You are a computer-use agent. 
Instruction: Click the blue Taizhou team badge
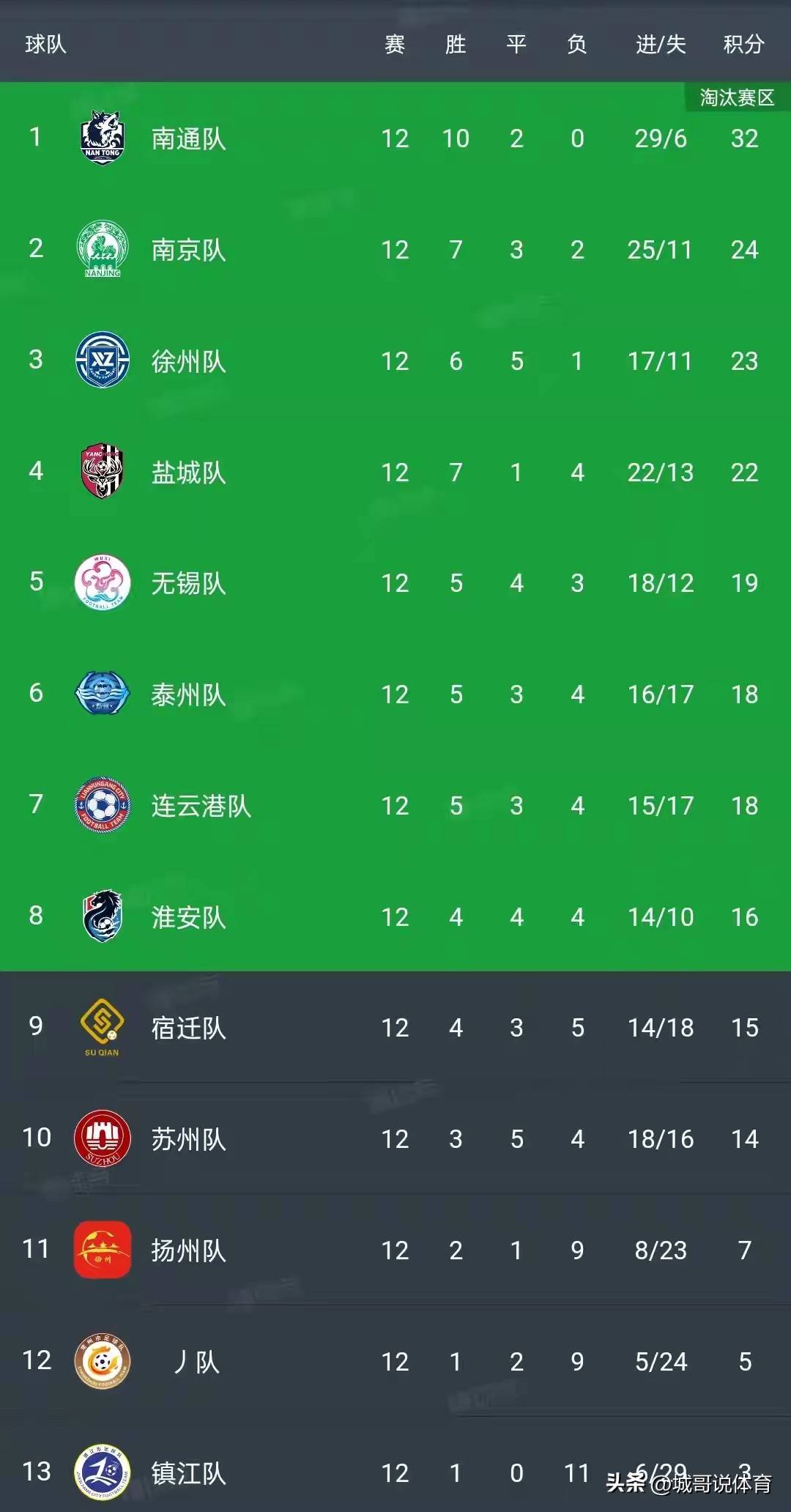pyautogui.click(x=103, y=694)
